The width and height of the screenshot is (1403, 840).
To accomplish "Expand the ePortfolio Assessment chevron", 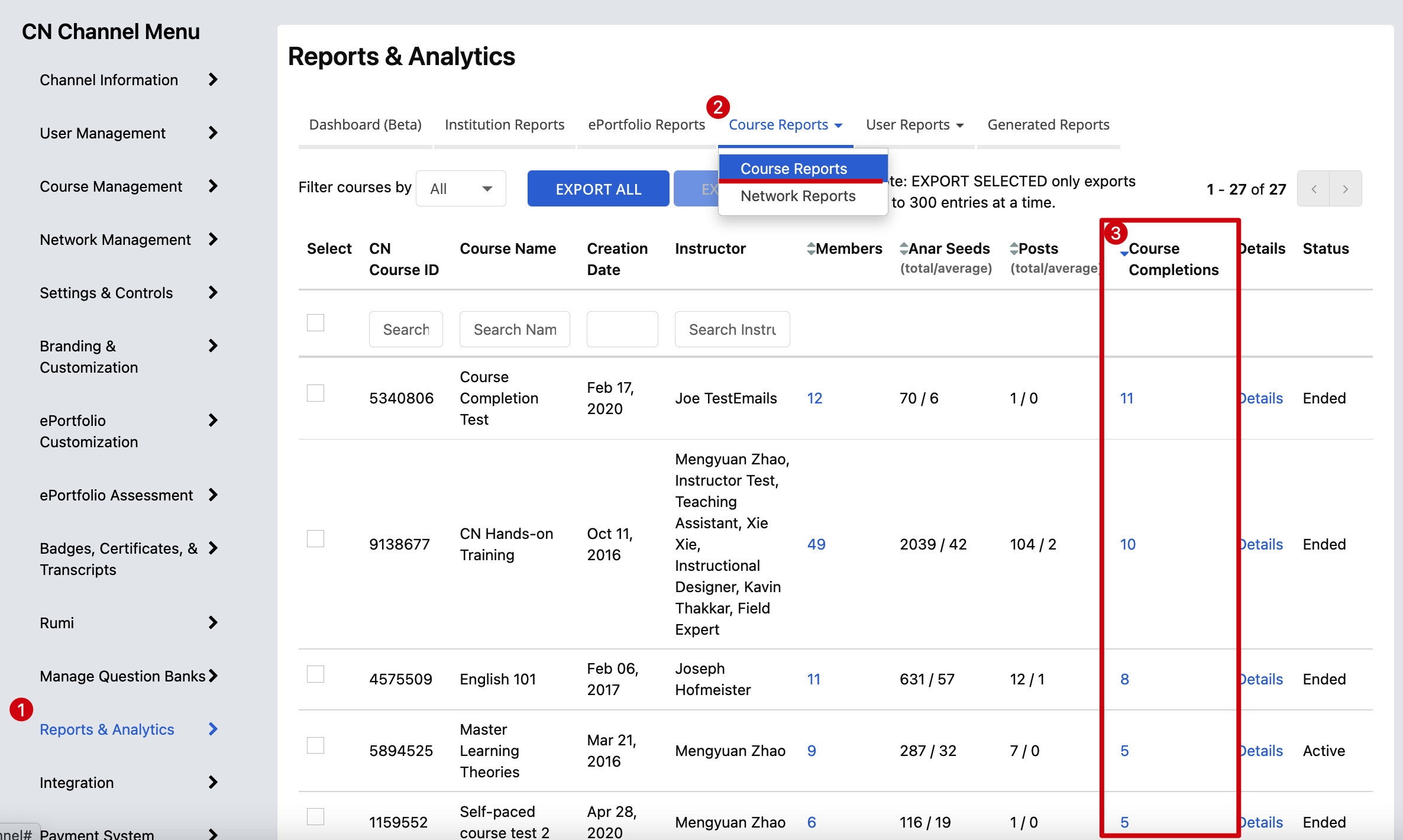I will coord(214,495).
